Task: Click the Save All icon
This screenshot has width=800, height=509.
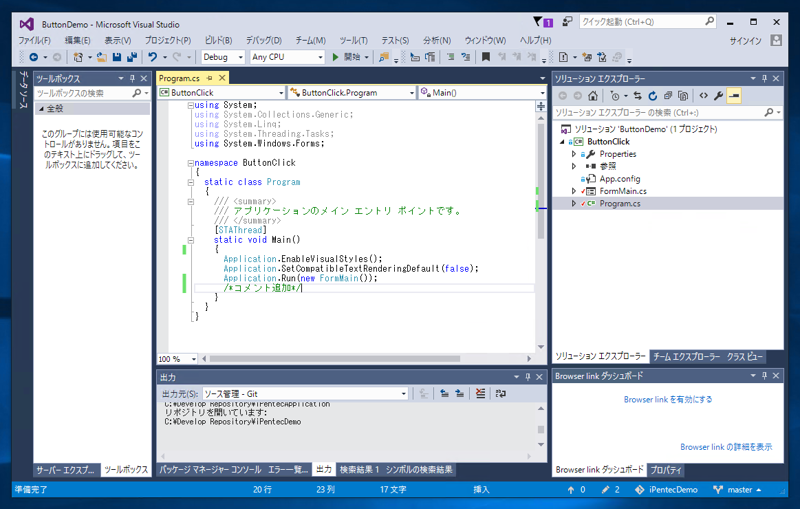Action: (132, 57)
